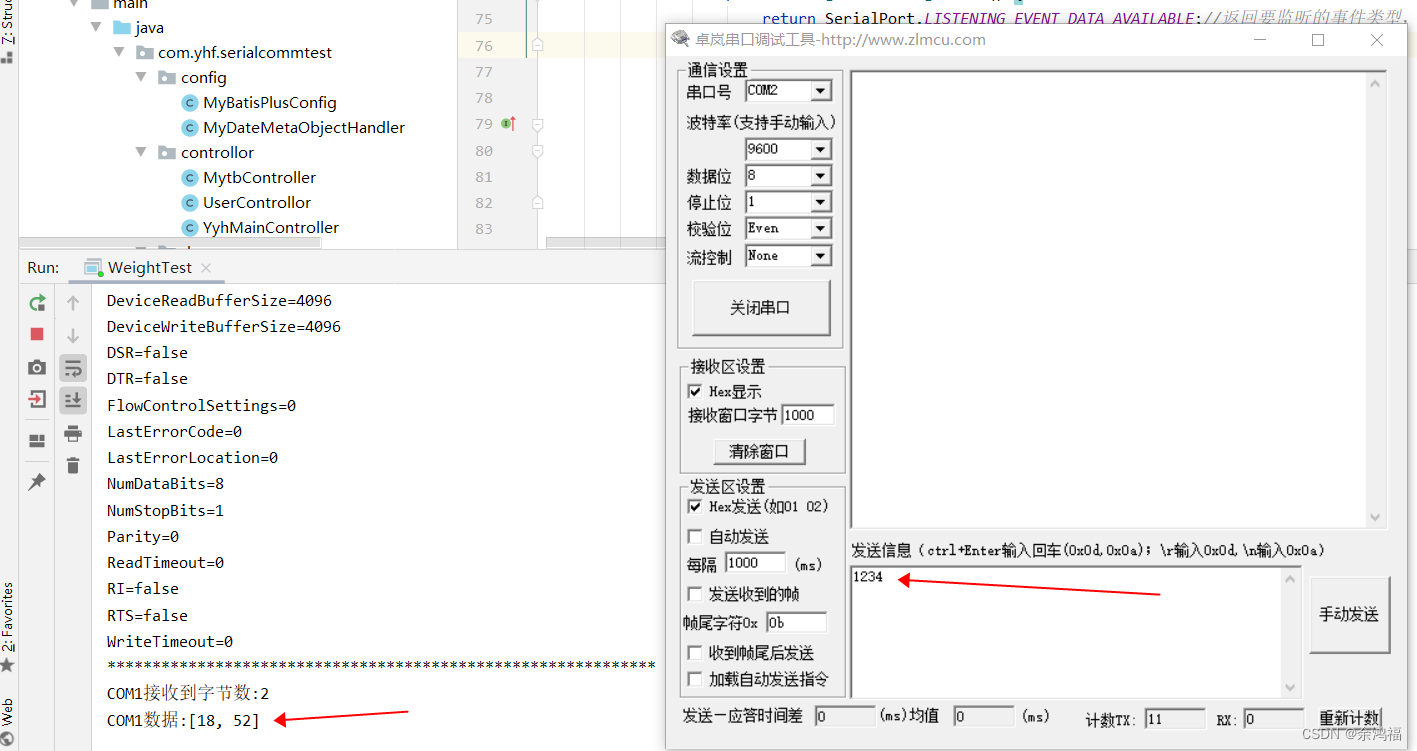The width and height of the screenshot is (1417, 751).
Task: Click the 发送一应答时间差 value field
Action: tap(844, 716)
